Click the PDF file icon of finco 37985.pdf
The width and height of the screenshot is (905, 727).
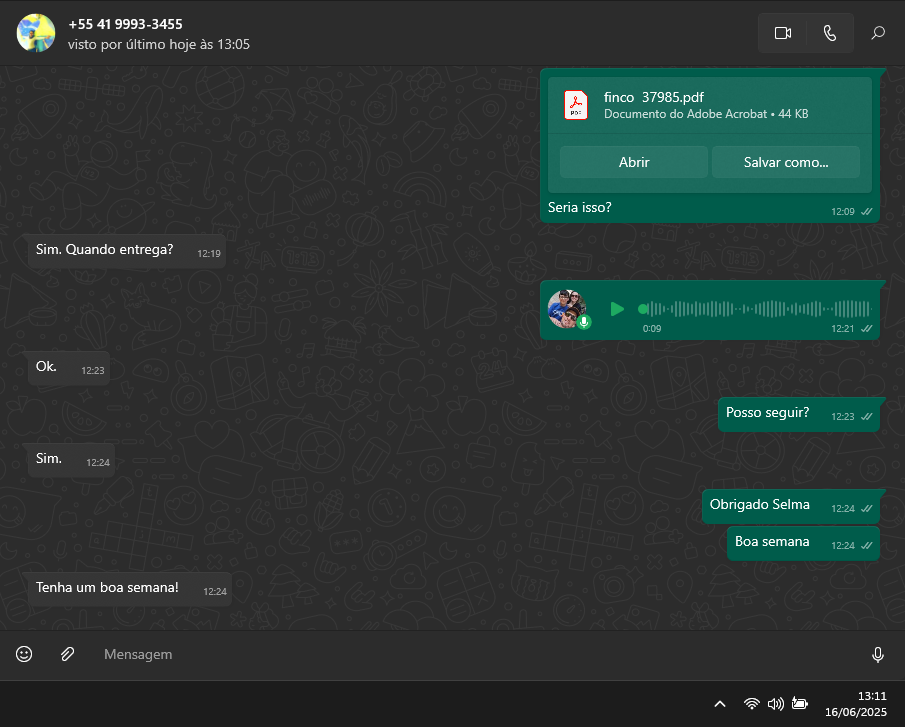click(x=576, y=105)
